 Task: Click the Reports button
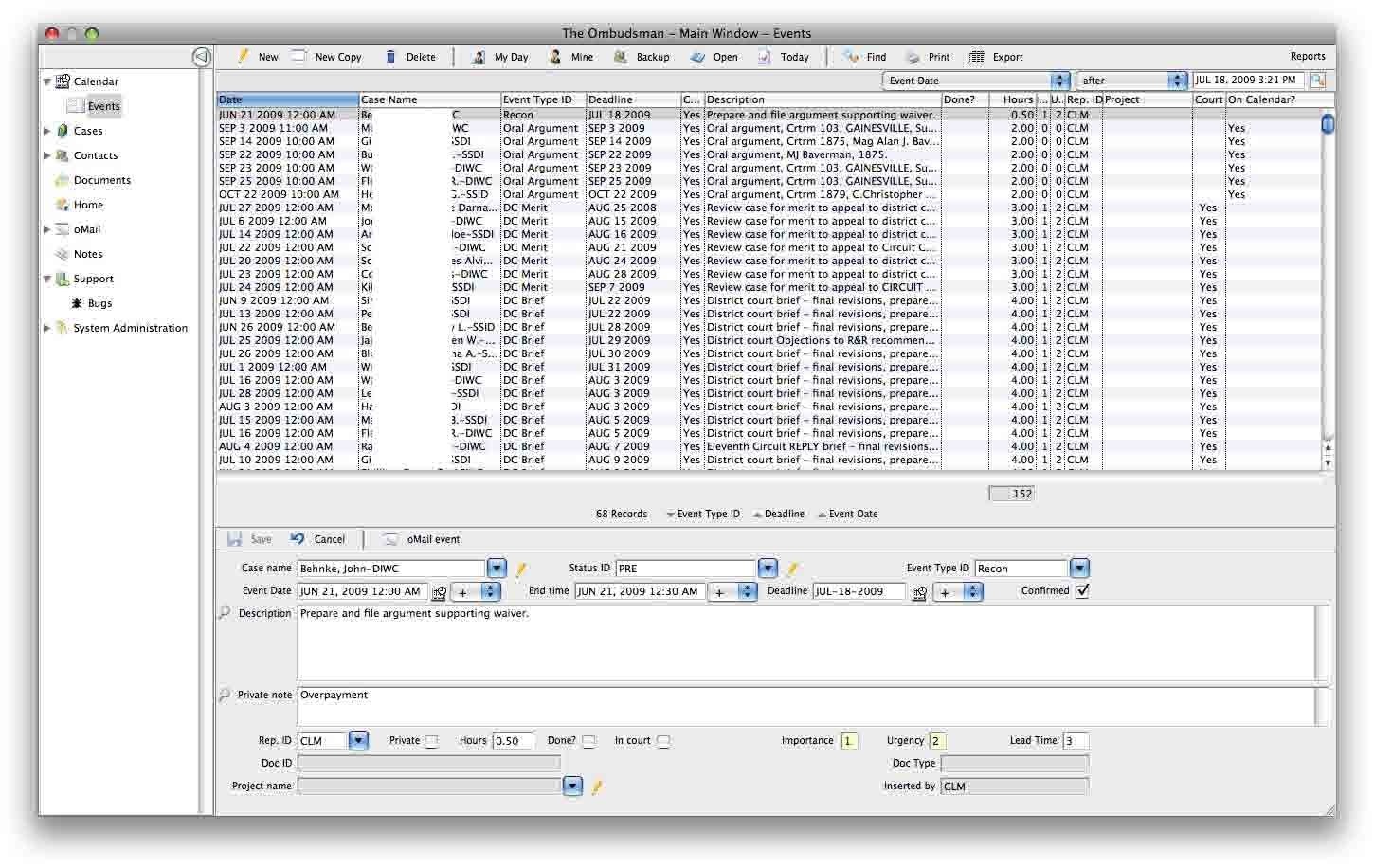1308,57
